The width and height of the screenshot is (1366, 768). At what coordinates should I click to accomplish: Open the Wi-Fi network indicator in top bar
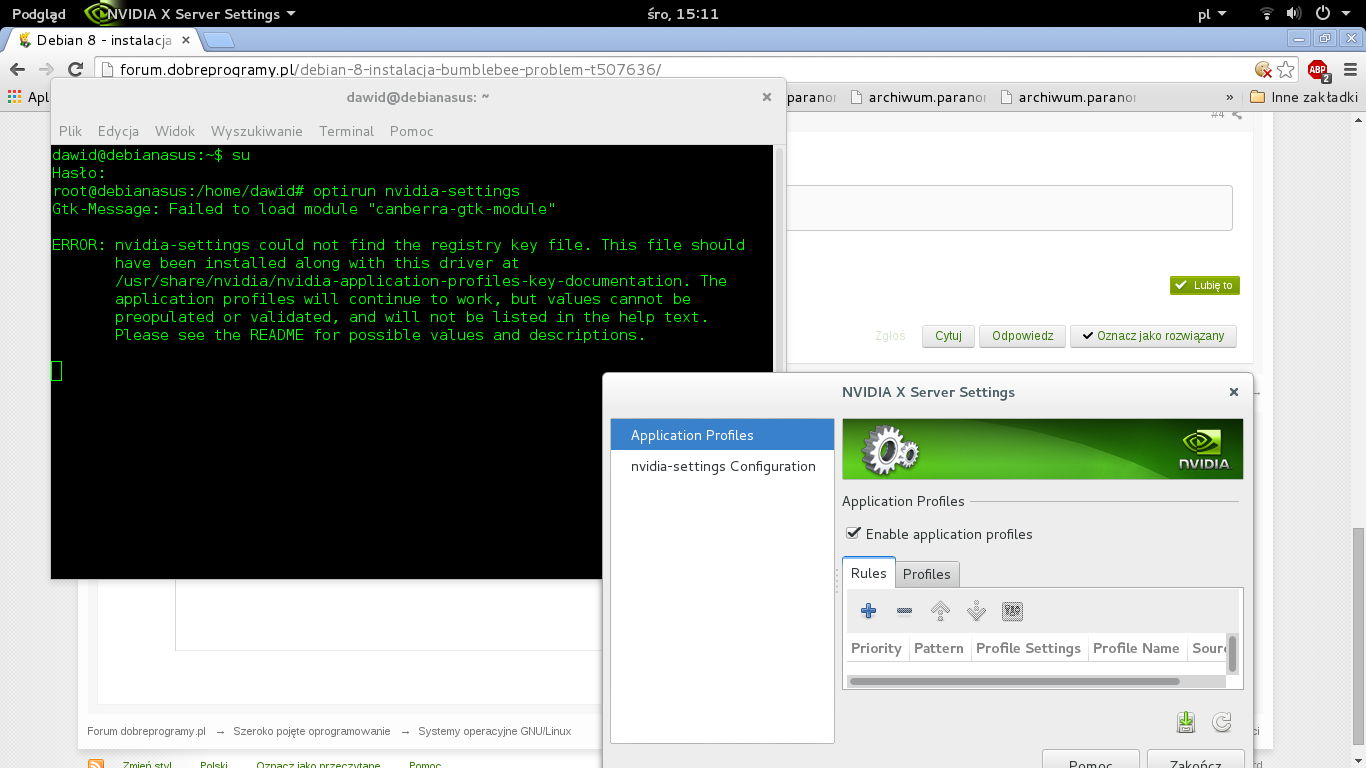1267,14
